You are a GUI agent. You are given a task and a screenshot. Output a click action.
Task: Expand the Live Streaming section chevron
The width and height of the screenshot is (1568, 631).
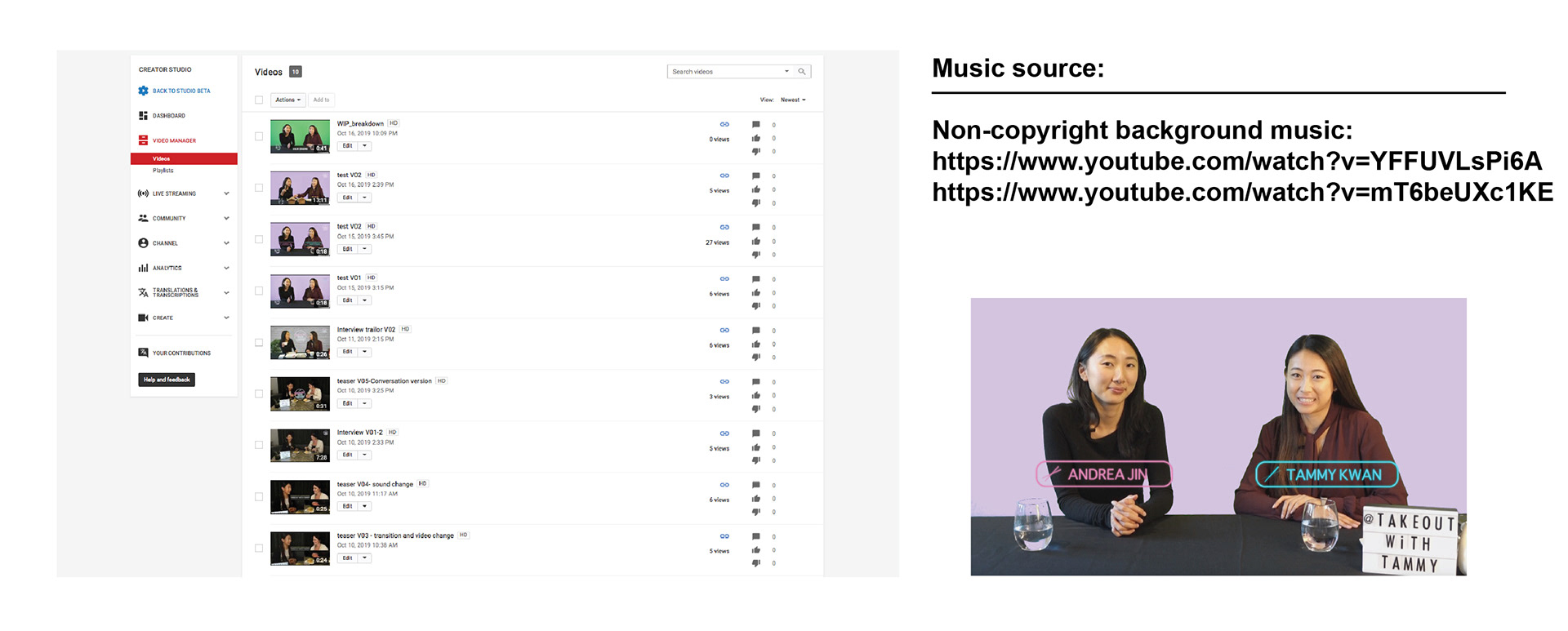coord(226,193)
